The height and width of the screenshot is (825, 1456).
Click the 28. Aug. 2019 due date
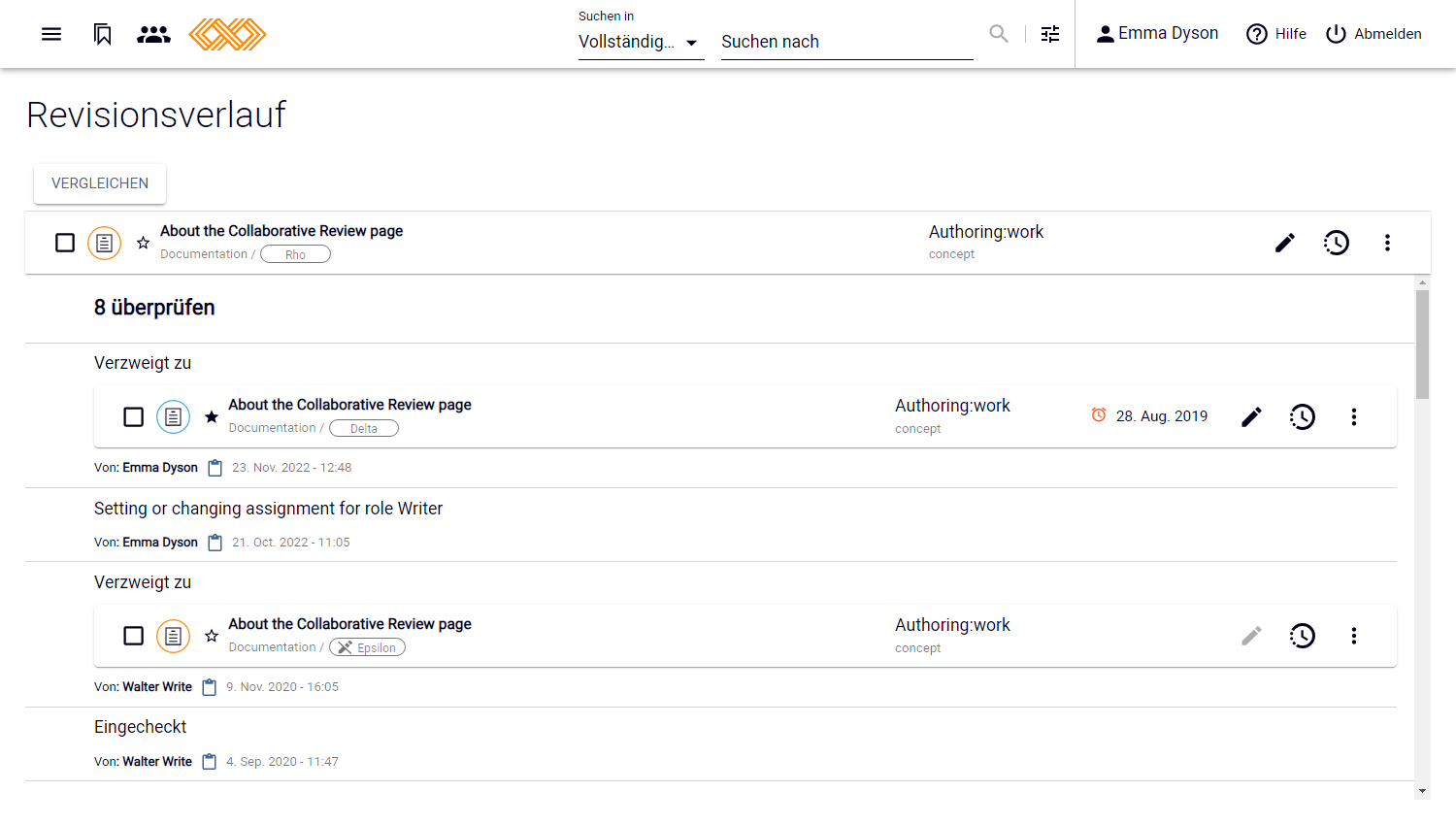point(1162,416)
